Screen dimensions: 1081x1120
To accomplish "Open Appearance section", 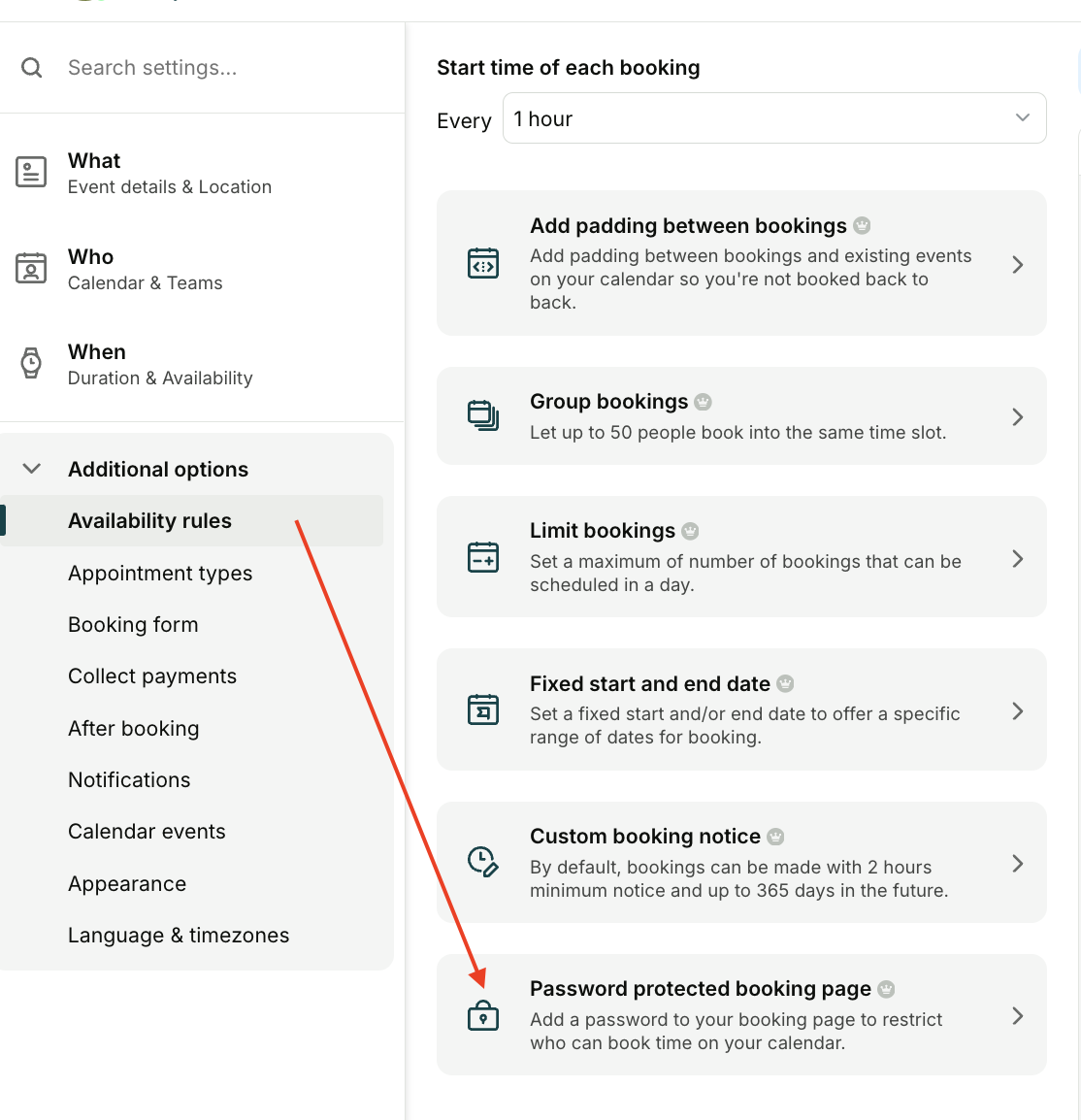I will 127,883.
